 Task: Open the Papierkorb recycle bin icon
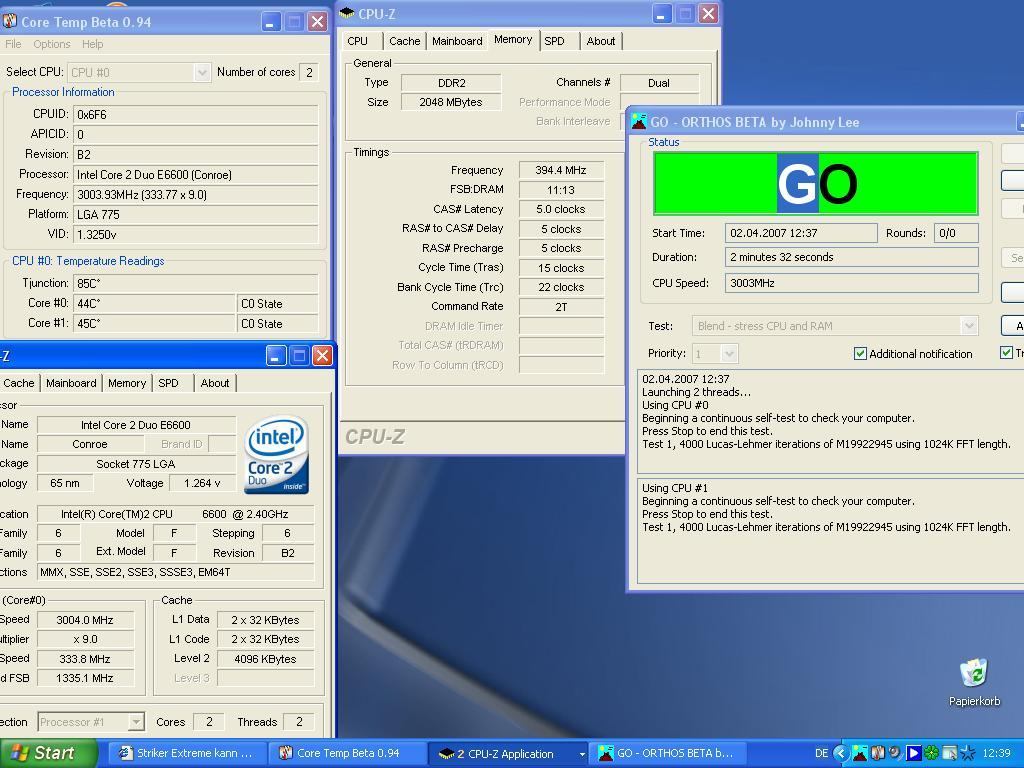[x=974, y=682]
